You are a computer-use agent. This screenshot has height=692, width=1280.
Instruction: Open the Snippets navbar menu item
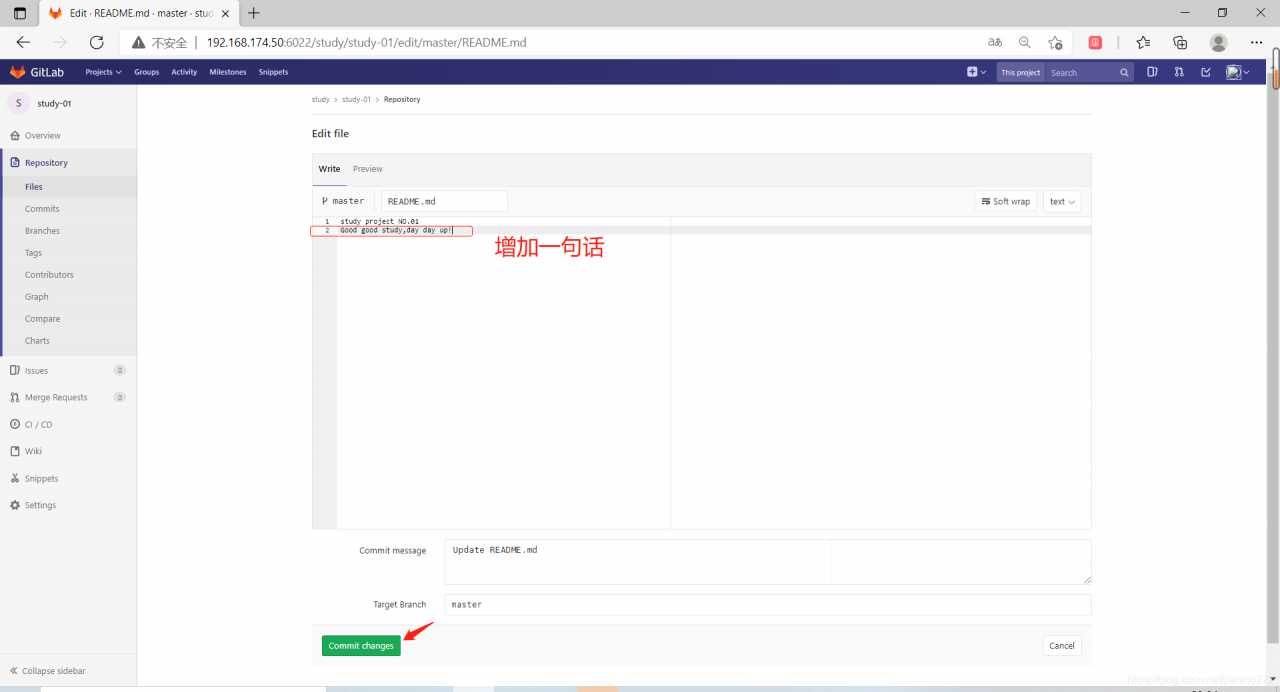(x=273, y=72)
